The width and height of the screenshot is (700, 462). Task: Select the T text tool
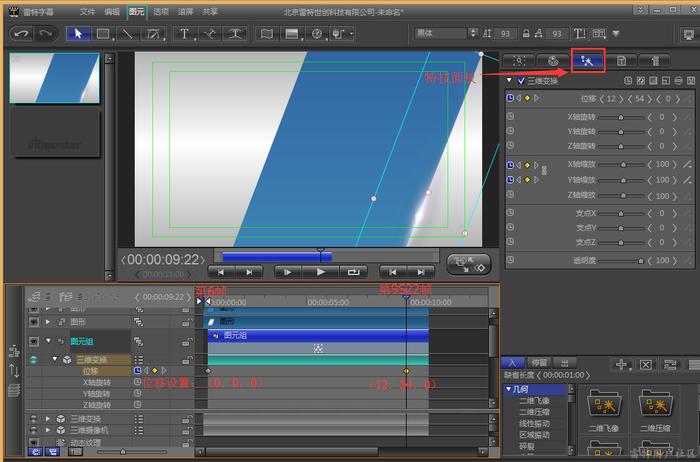point(184,34)
